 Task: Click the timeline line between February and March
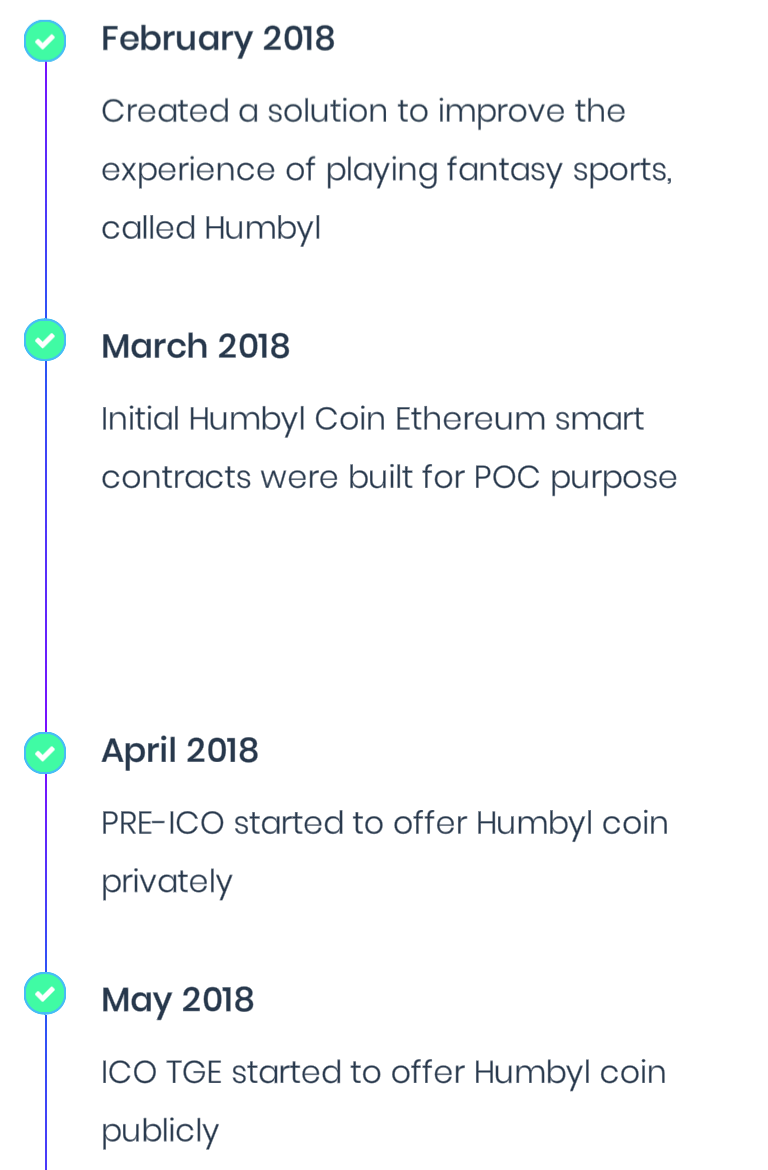[46, 190]
